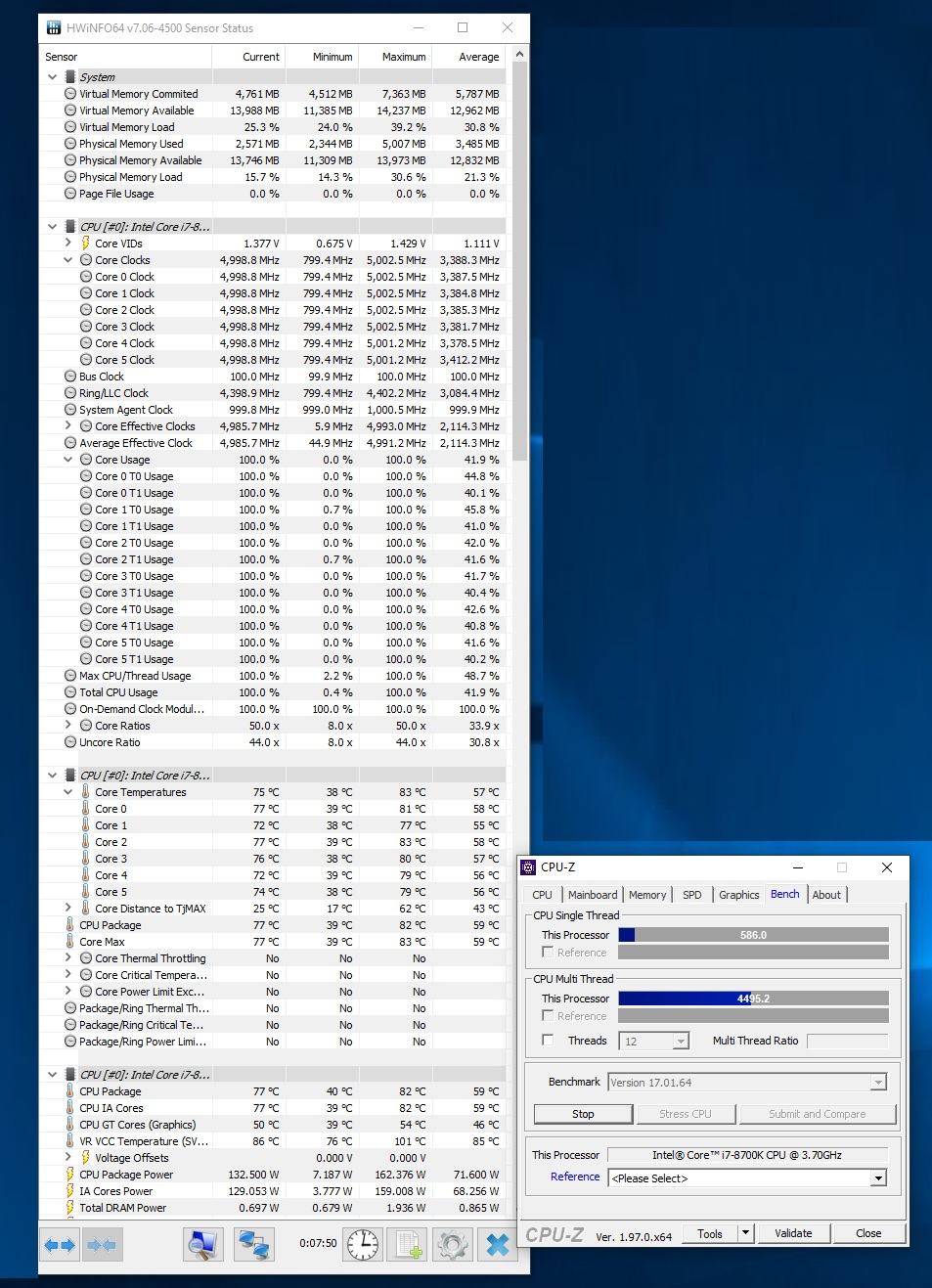932x1288 pixels.
Task: Click the CPU-Z window title icon
Action: pyautogui.click(x=529, y=866)
